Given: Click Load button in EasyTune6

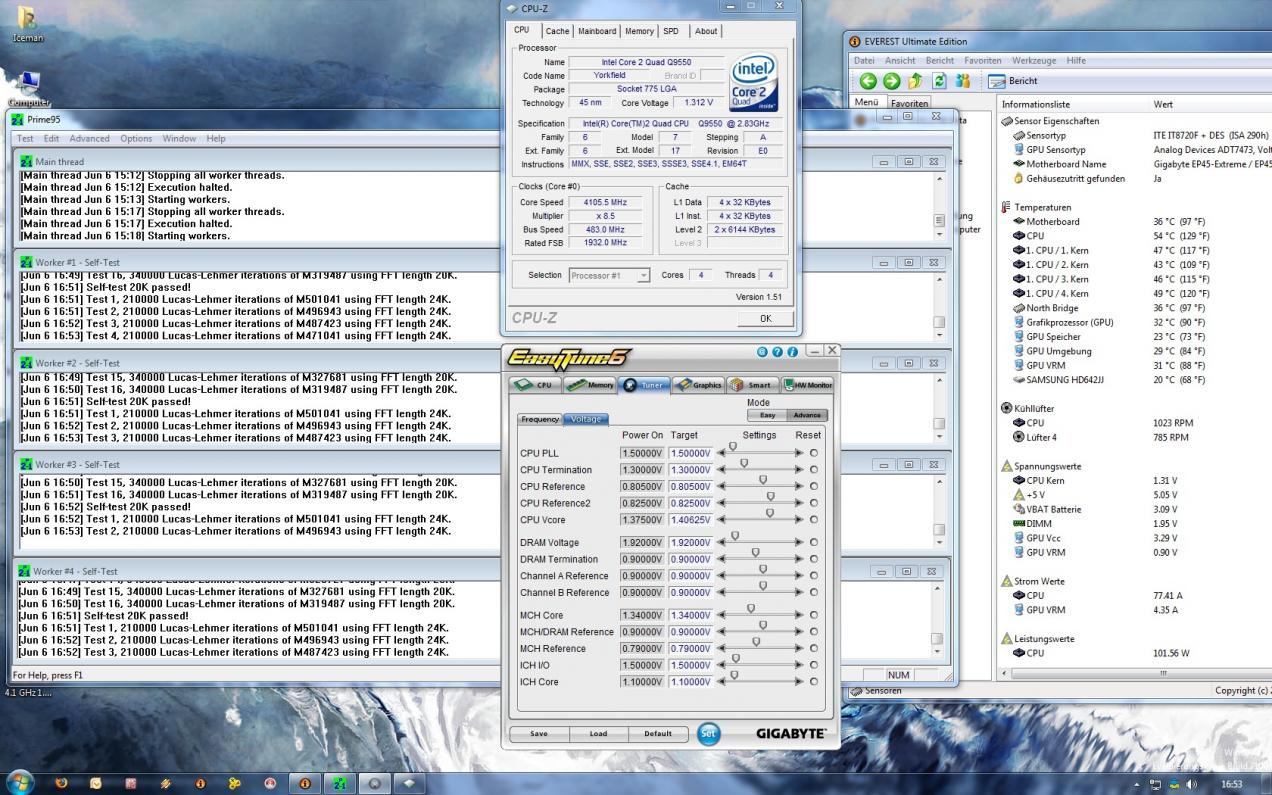Looking at the screenshot, I should point(598,733).
